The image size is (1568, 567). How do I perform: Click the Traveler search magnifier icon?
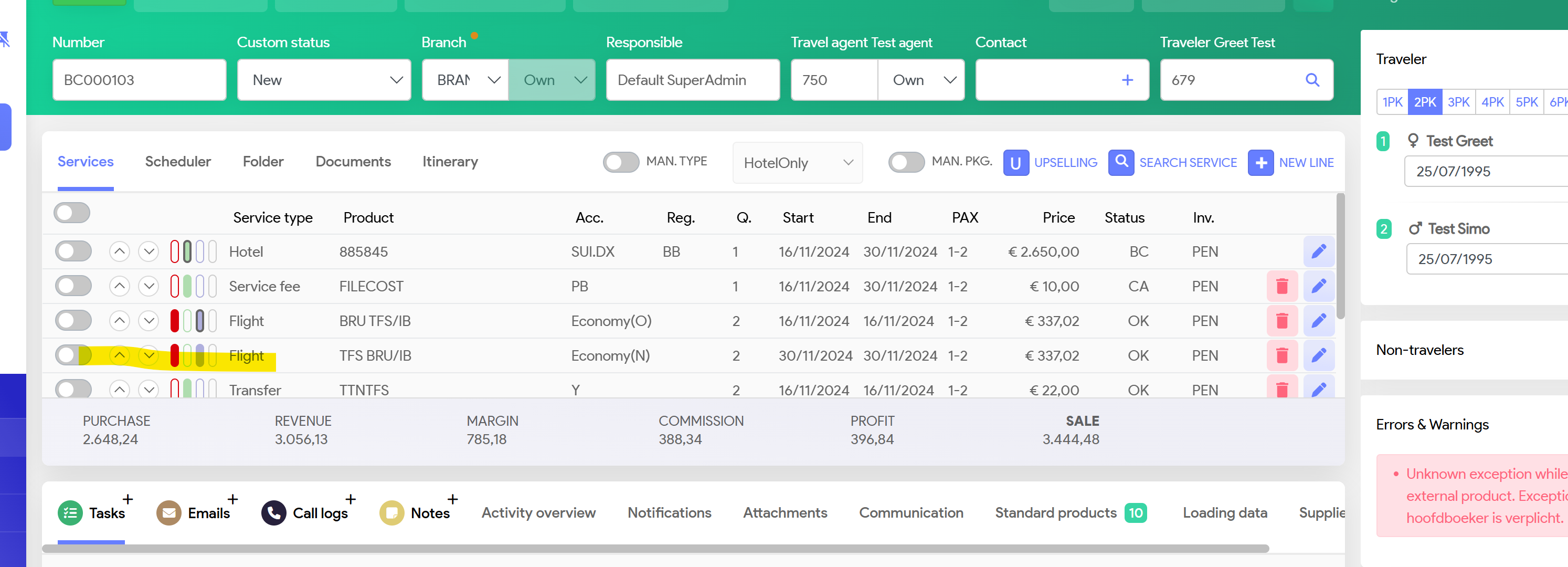[1312, 80]
